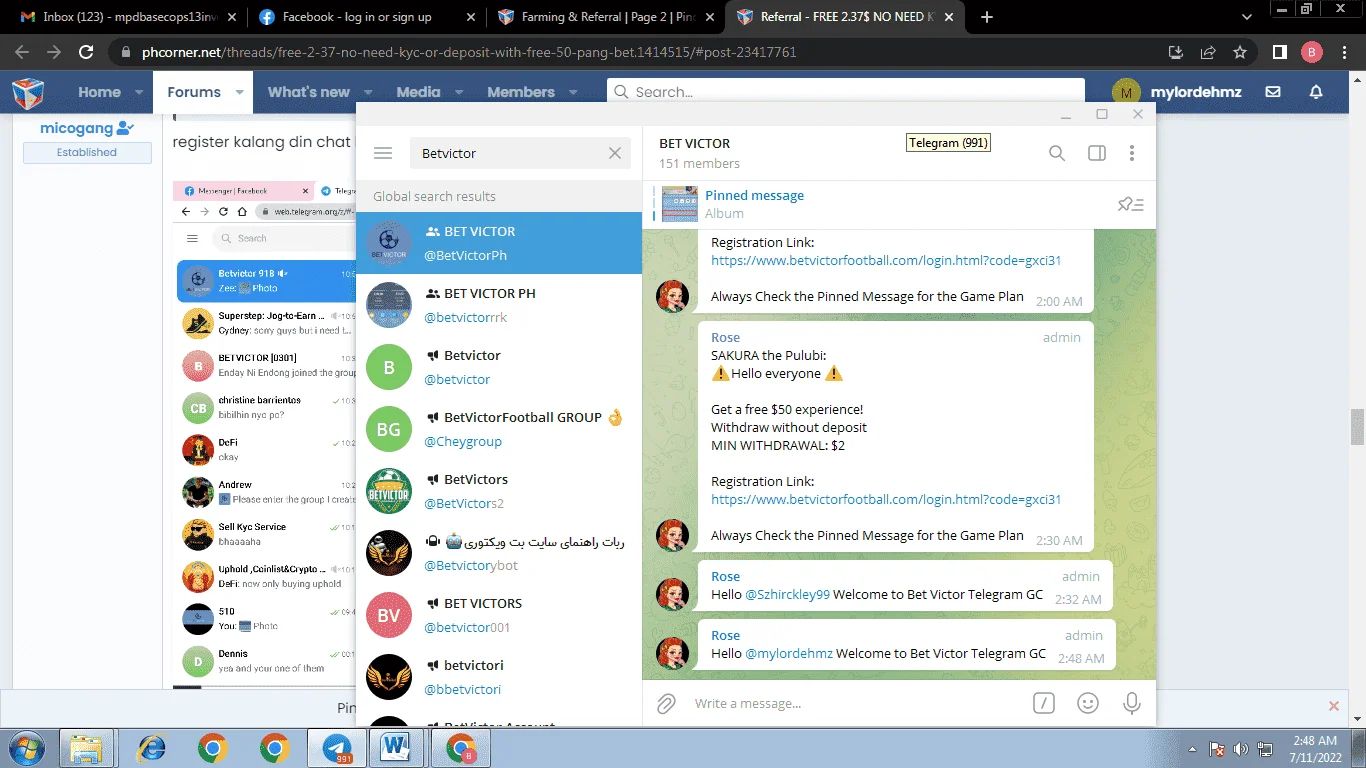Bookmark this page with the star icon

tap(1240, 52)
